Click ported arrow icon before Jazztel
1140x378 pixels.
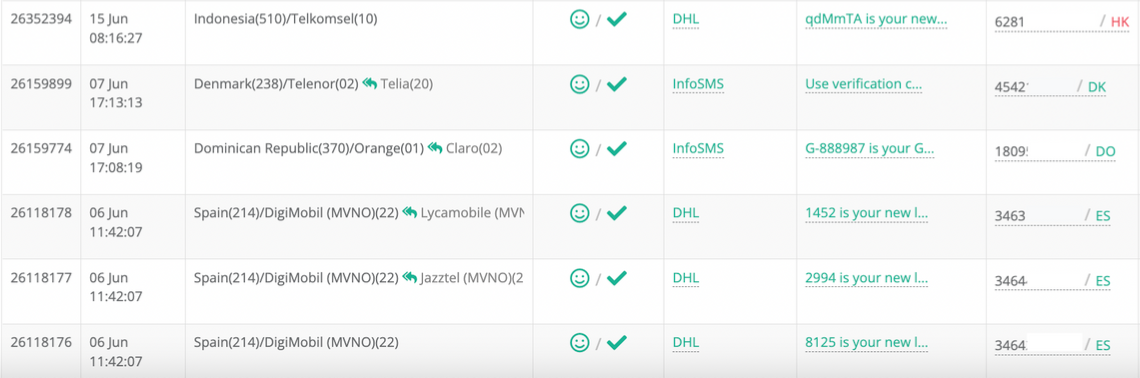tap(409, 278)
